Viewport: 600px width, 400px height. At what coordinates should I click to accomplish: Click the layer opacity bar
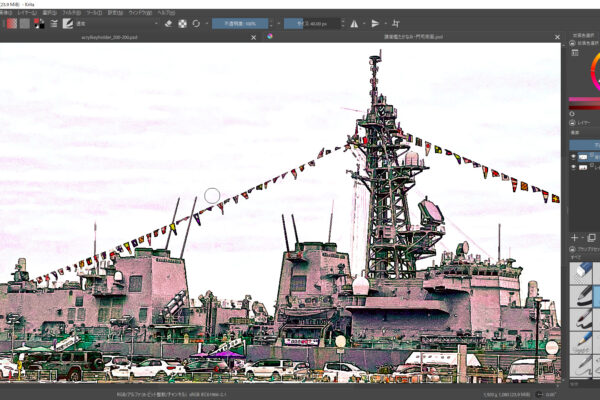tap(585, 145)
